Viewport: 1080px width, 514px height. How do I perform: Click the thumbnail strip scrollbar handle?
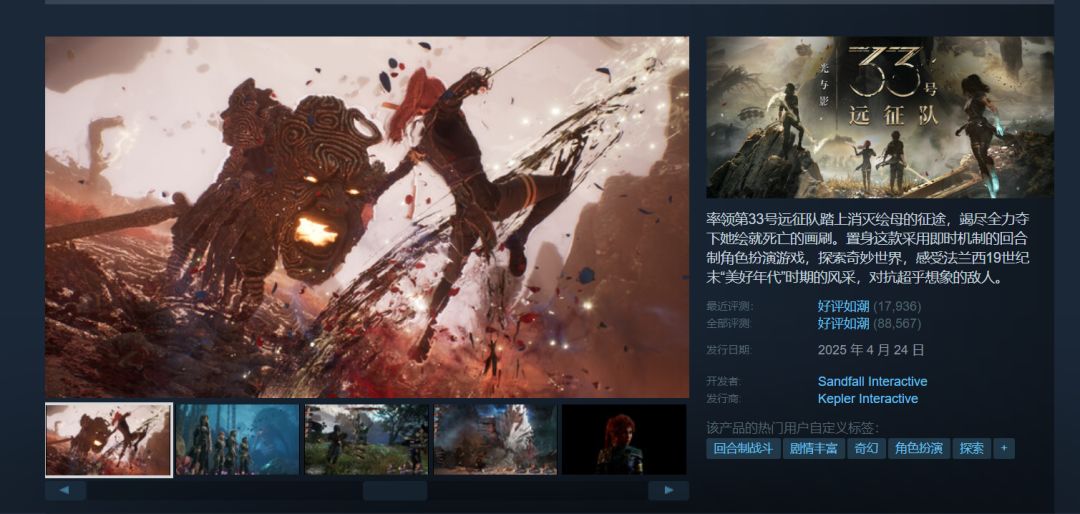tap(395, 491)
